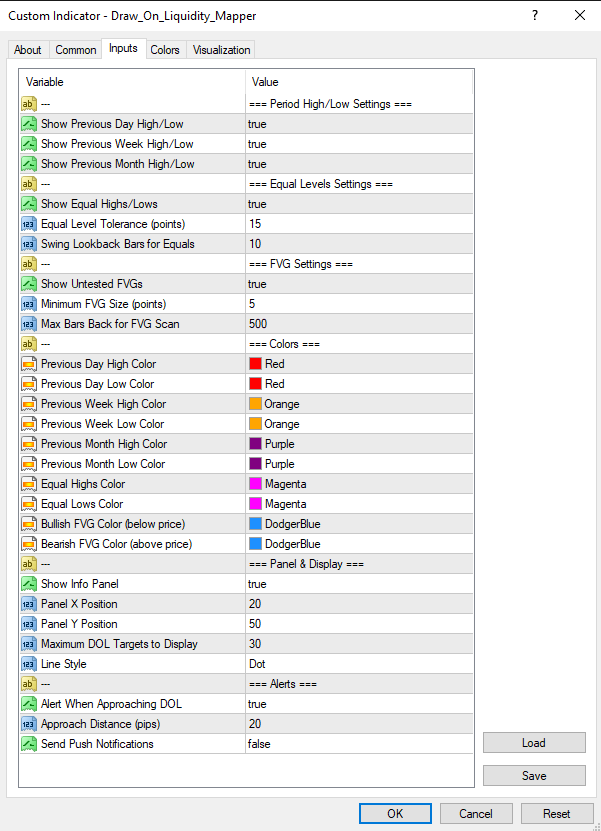Click the color icon beside Previous Week Low Color
The width and height of the screenshot is (601, 831).
pos(29,424)
